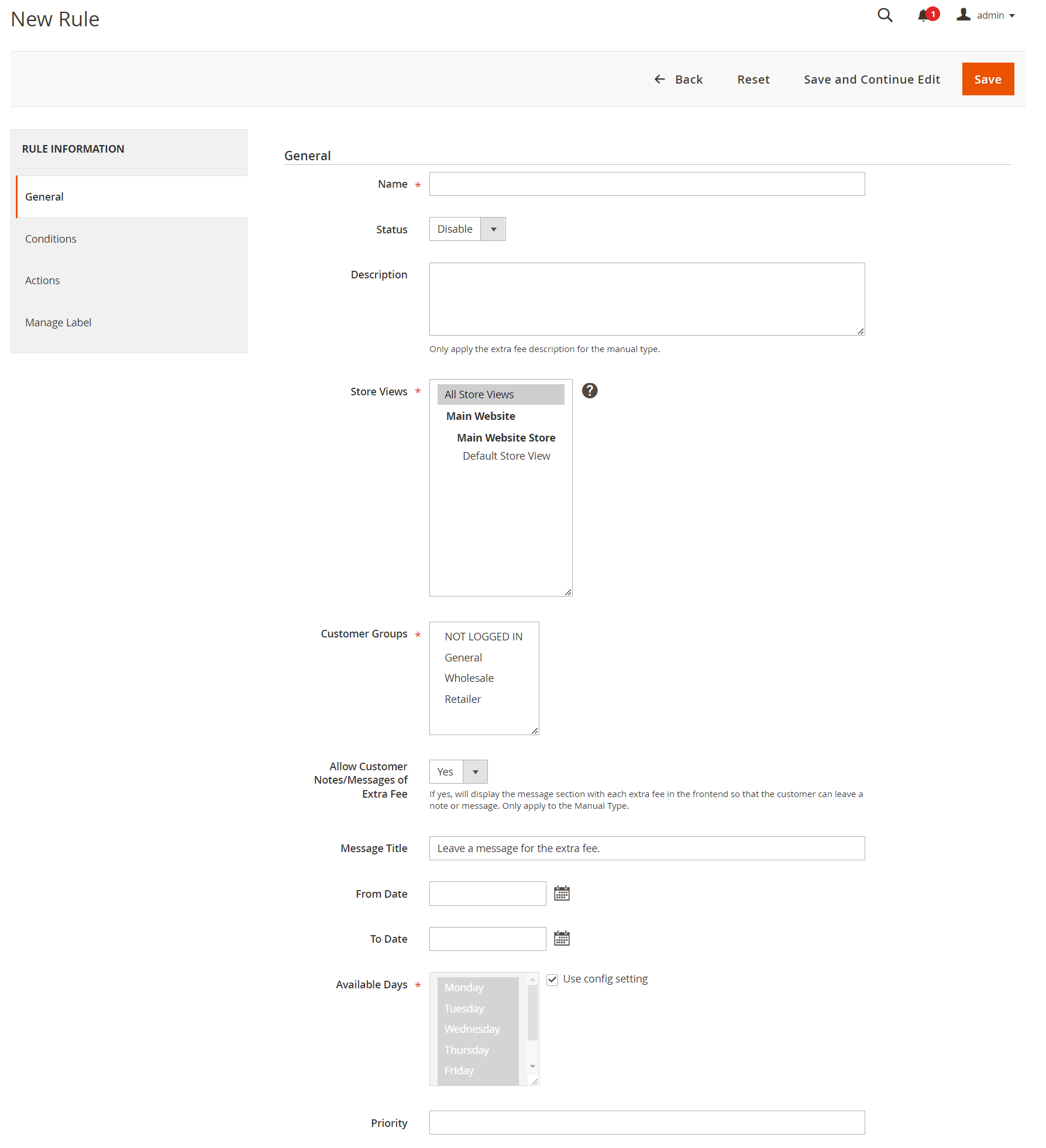The width and height of the screenshot is (1046, 1148).
Task: Click the Back arrow icon
Action: point(660,79)
